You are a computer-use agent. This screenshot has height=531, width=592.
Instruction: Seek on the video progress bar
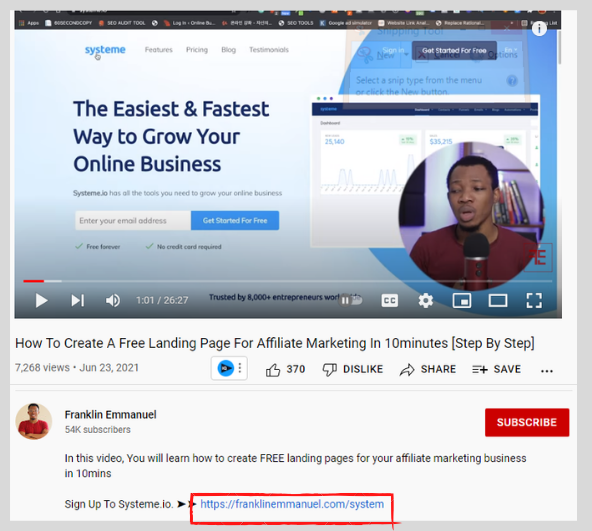pos(288,281)
